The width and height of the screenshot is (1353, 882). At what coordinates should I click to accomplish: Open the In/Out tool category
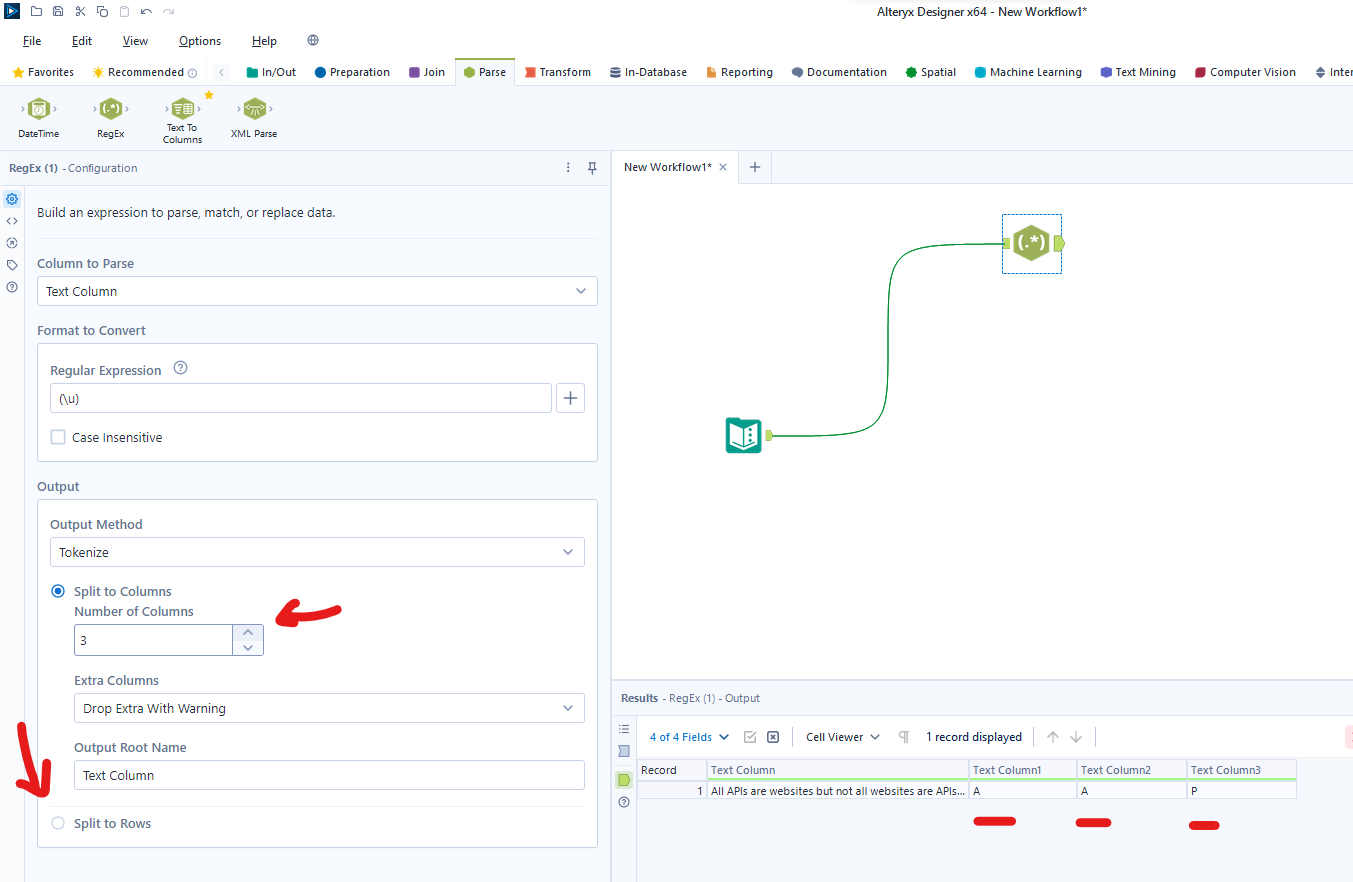(x=271, y=72)
